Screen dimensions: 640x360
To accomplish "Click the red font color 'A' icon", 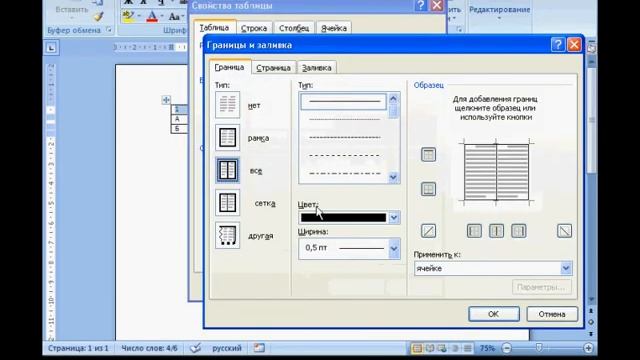I will click(152, 16).
